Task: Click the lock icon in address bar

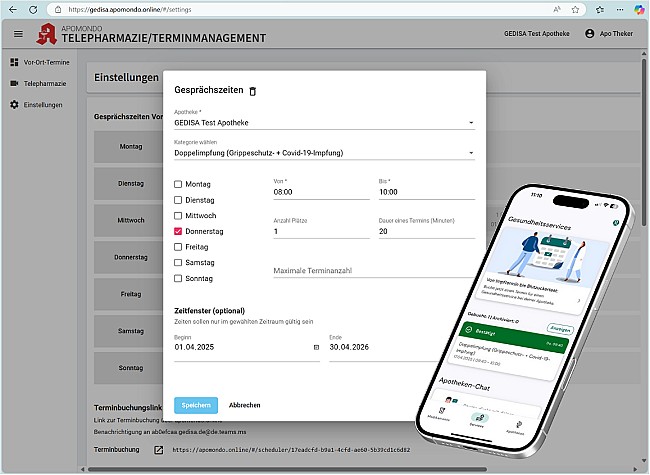Action: click(58, 9)
